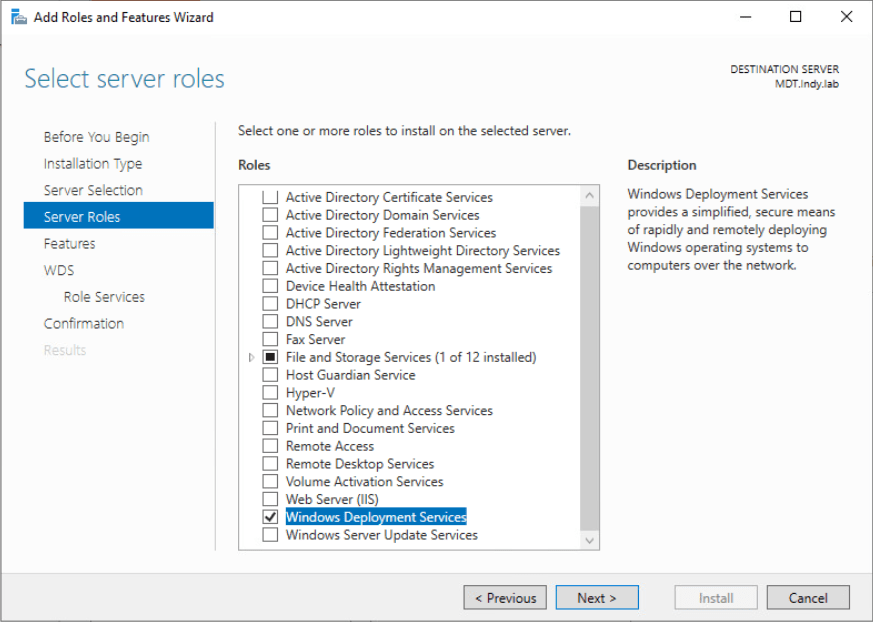
Task: Open the Installation Type page
Action: tap(92, 164)
